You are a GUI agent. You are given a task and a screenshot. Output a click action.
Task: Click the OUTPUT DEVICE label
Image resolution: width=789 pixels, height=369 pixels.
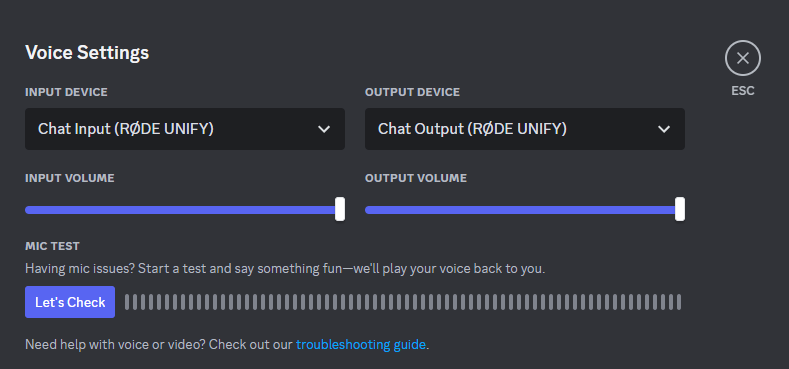[x=412, y=93]
